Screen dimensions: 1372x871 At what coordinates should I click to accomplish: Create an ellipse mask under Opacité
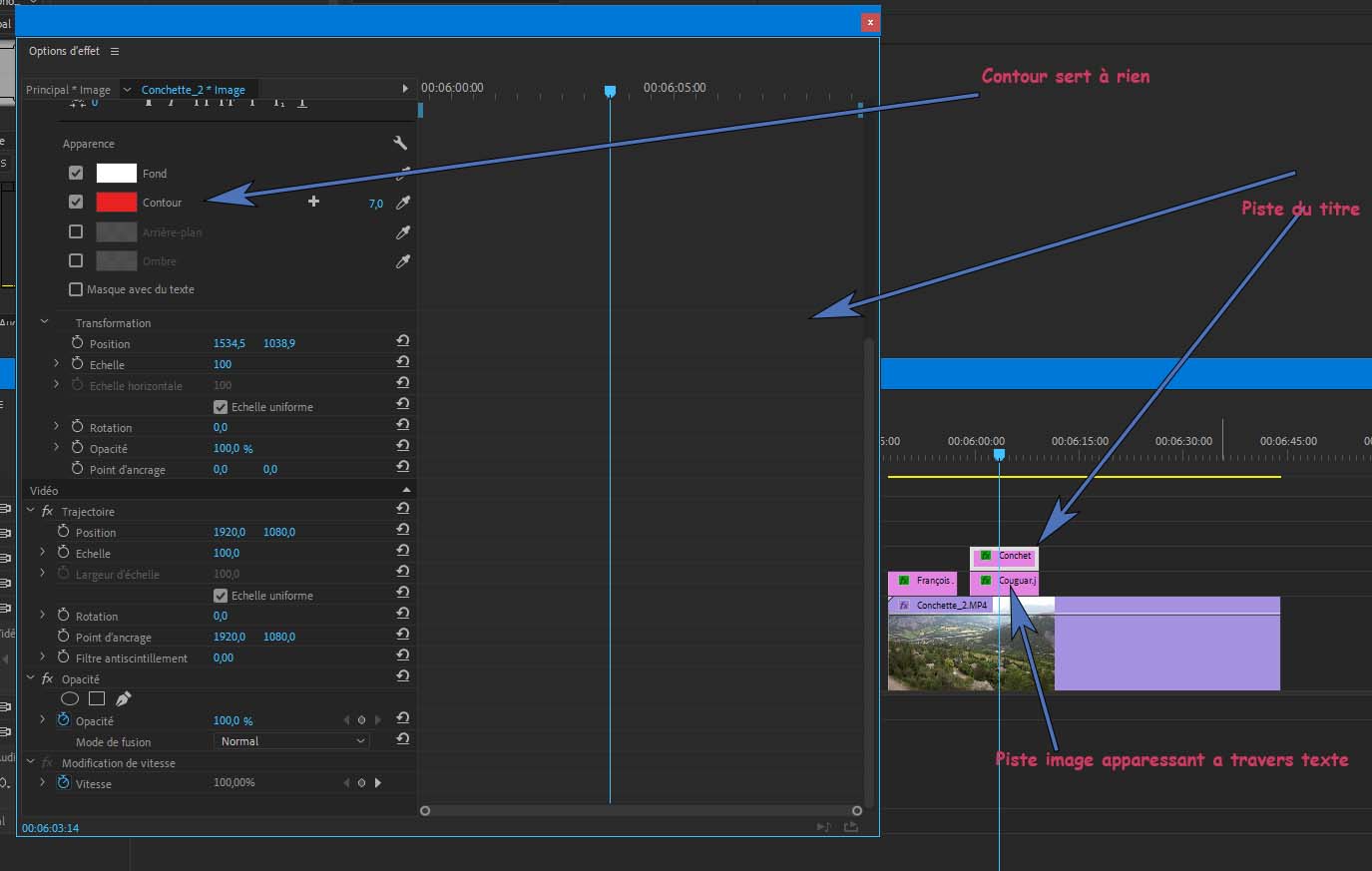[x=70, y=699]
